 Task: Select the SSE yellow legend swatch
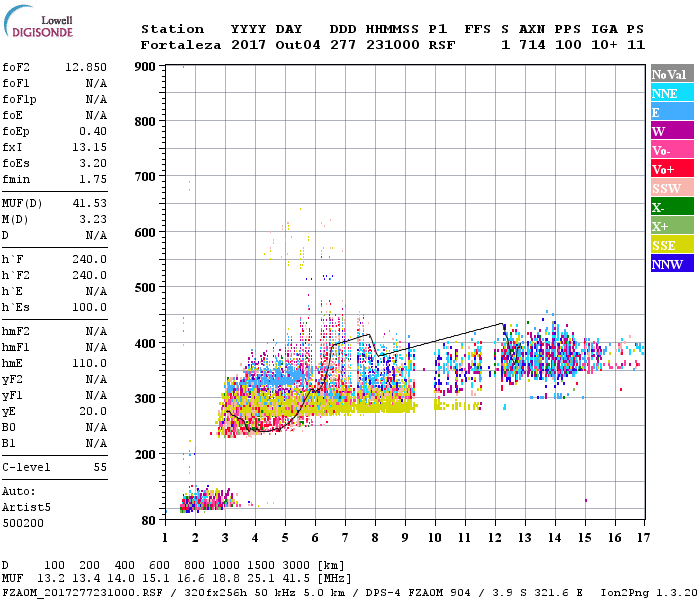671,245
